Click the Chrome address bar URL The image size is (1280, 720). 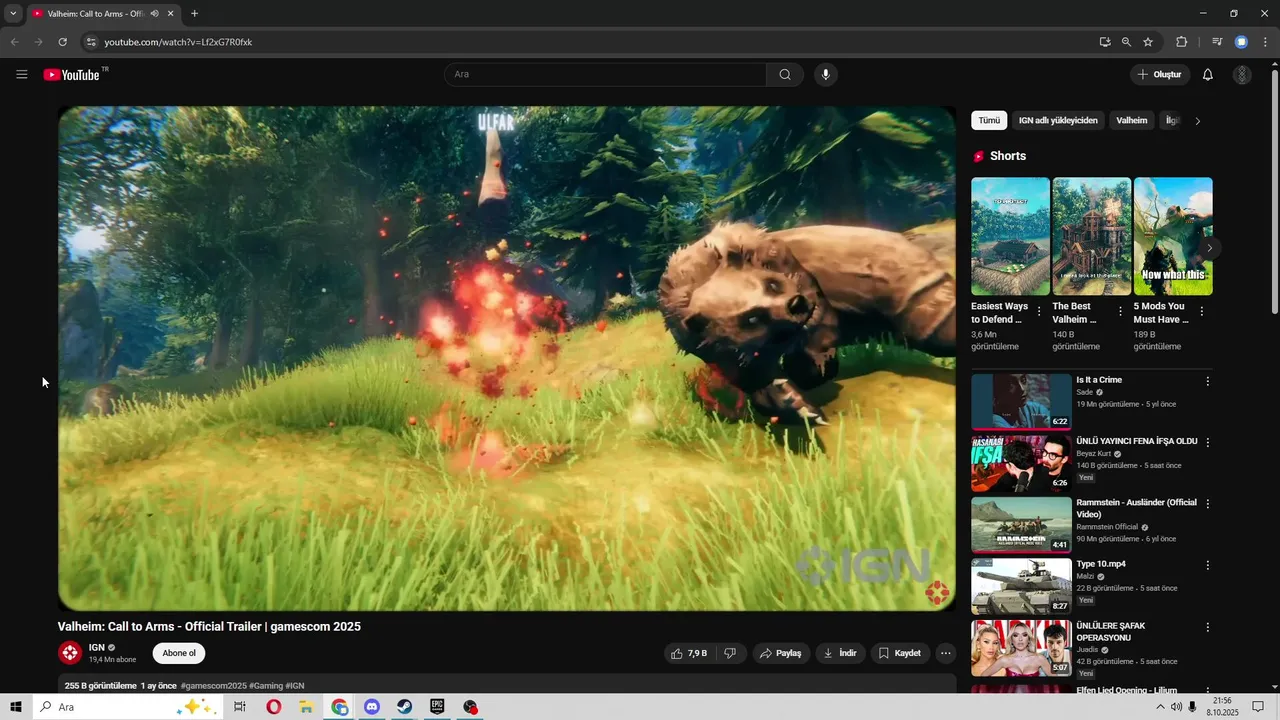point(178,42)
